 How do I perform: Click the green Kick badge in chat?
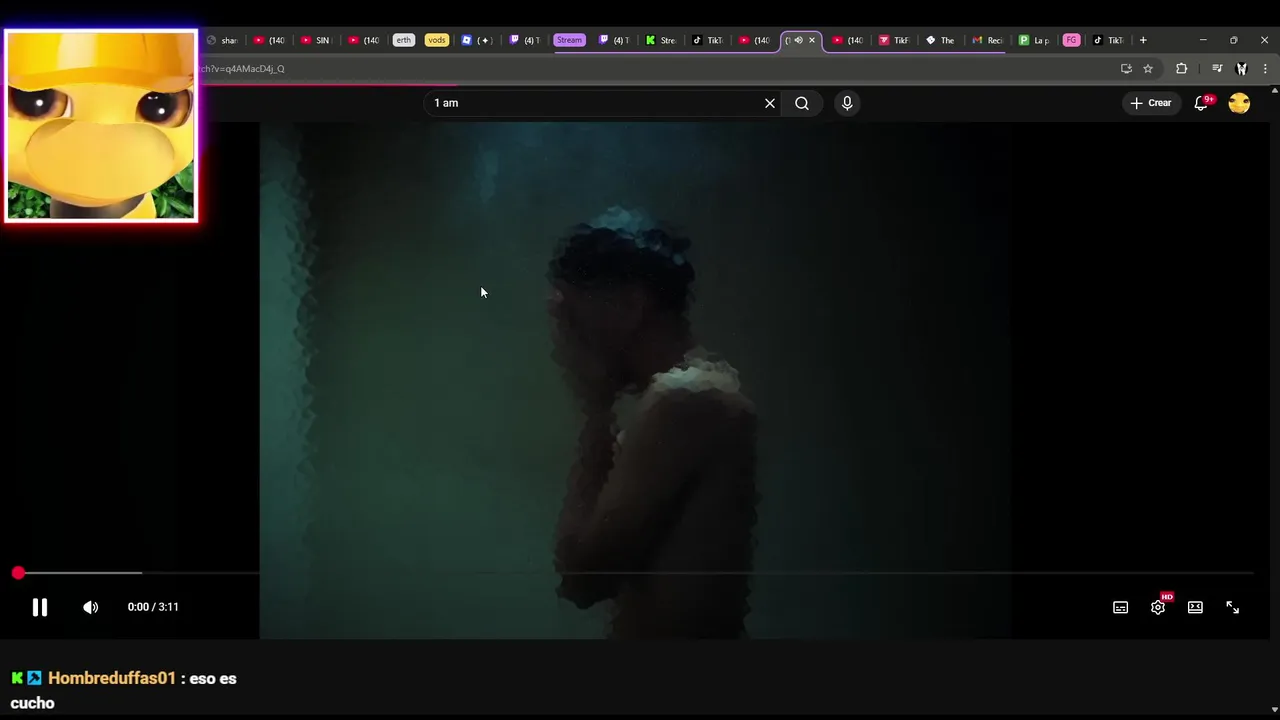[17, 678]
